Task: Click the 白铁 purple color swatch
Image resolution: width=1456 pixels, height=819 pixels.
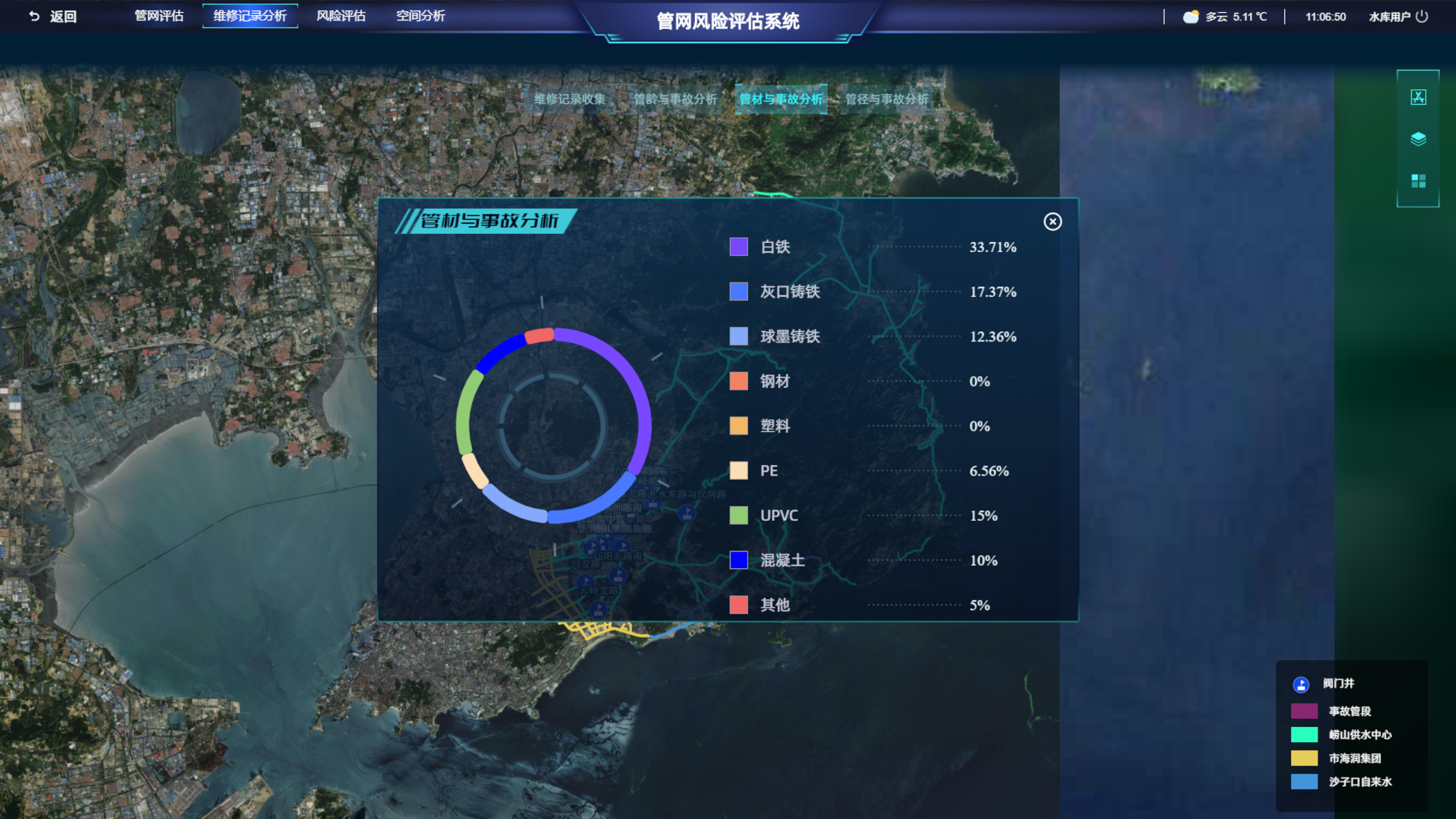Action: coord(739,246)
